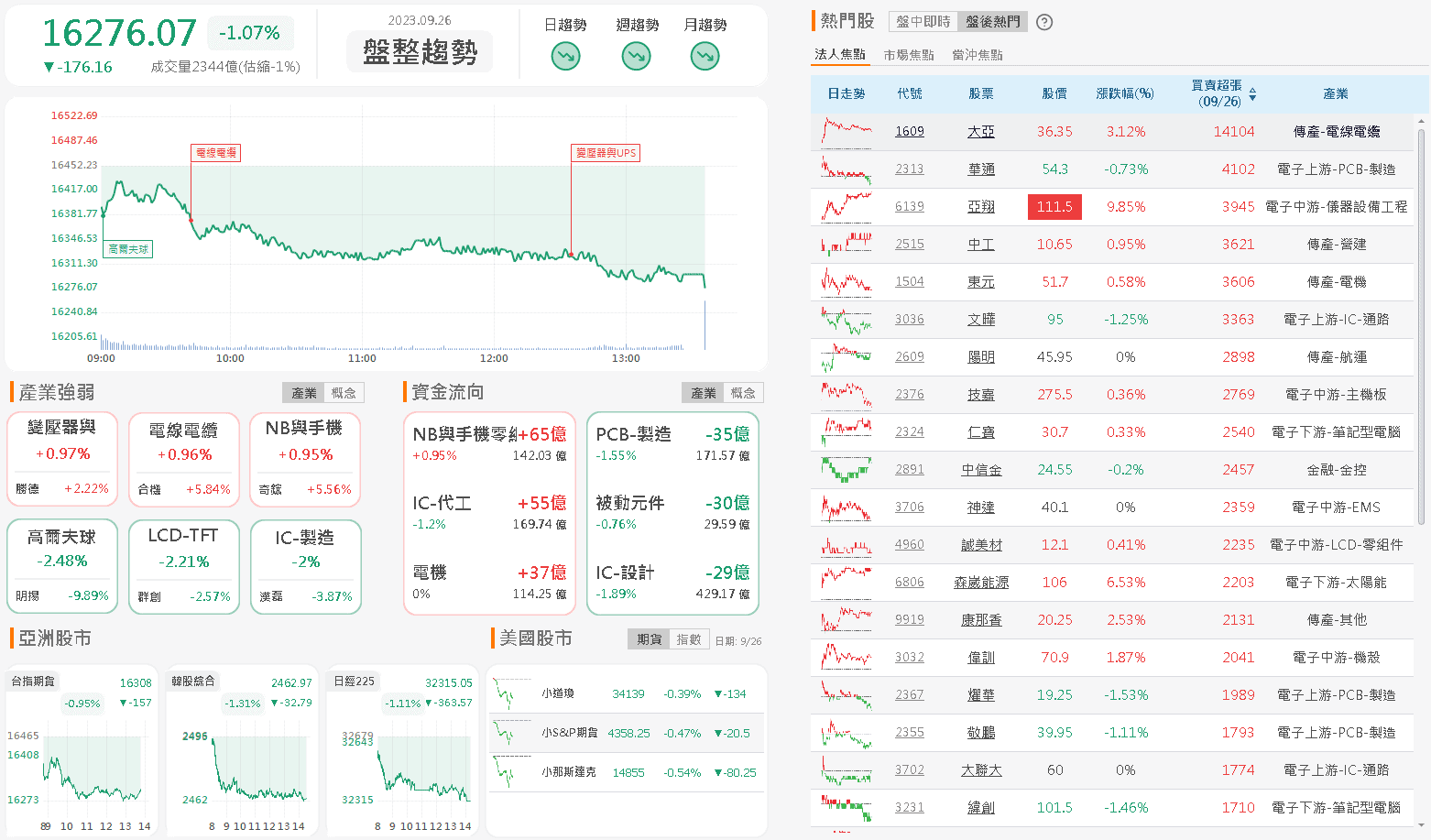Image resolution: width=1431 pixels, height=840 pixels.
Task: Select the 小S&P期貨 row
Action: pos(627,734)
